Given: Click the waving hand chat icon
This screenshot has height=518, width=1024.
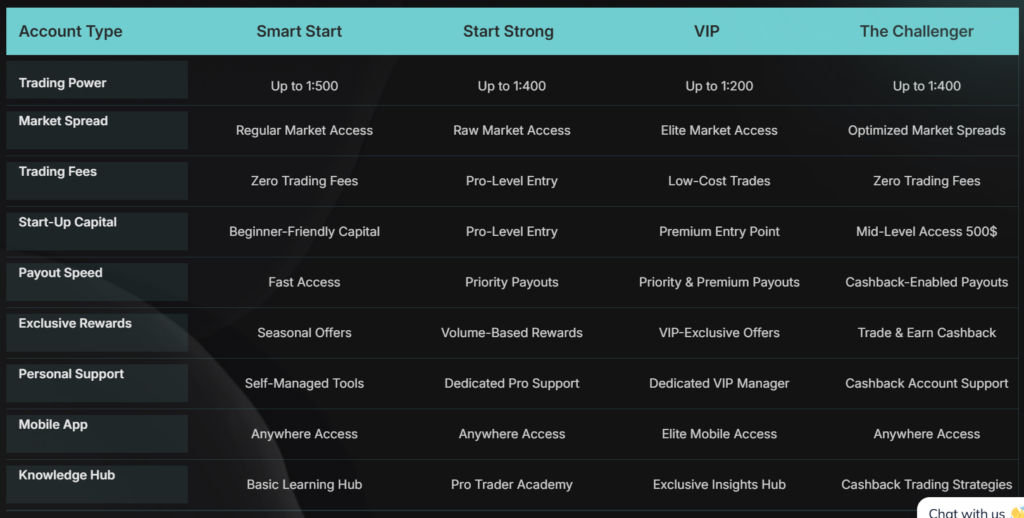Looking at the screenshot, I should point(1015,512).
